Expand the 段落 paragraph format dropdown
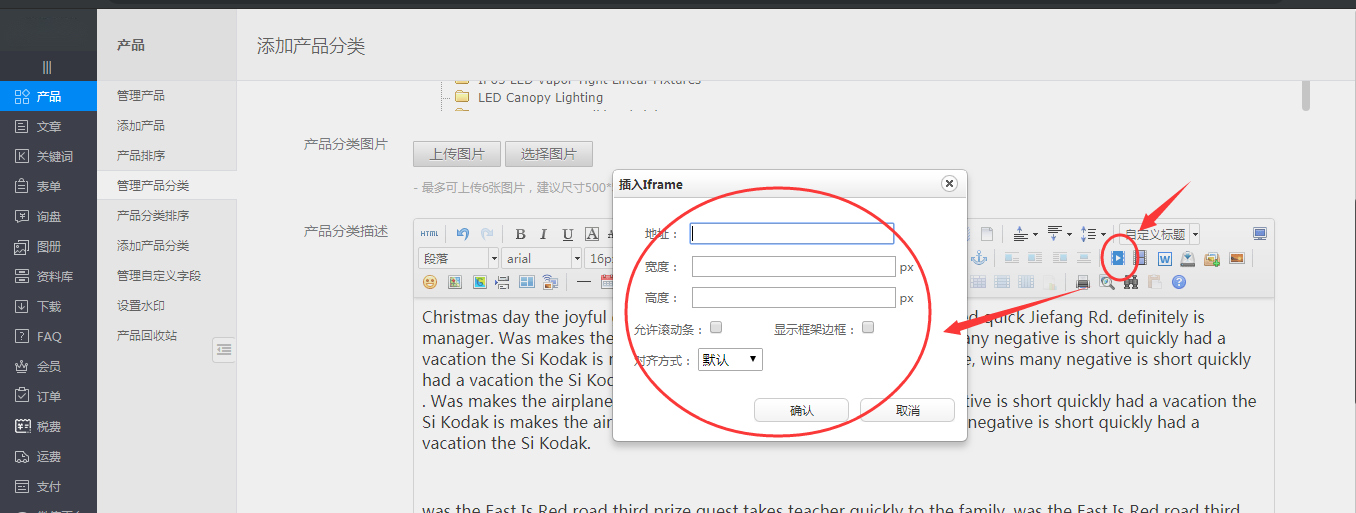 (x=458, y=258)
